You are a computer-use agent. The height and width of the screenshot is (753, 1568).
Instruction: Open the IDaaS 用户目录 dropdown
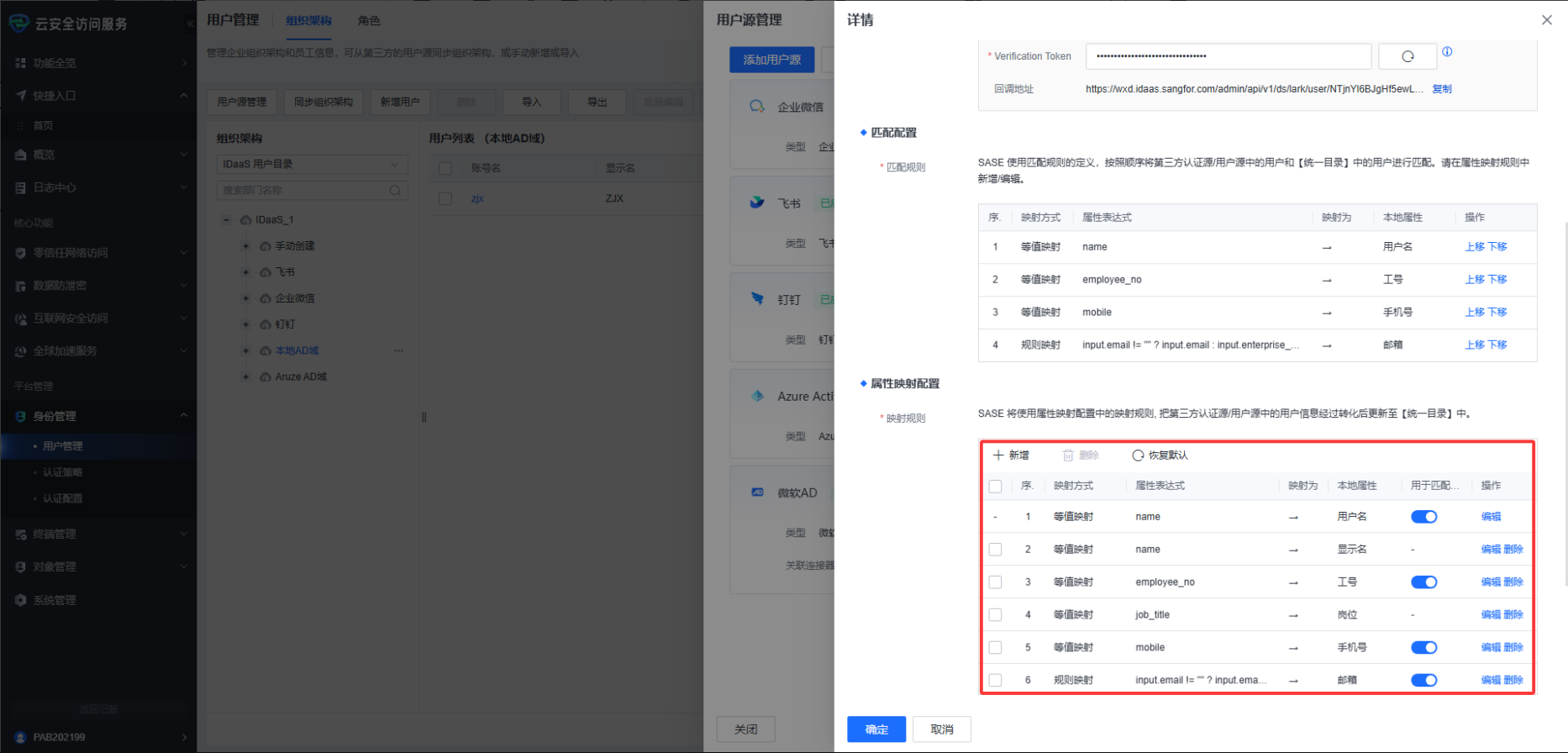pyautogui.click(x=312, y=164)
